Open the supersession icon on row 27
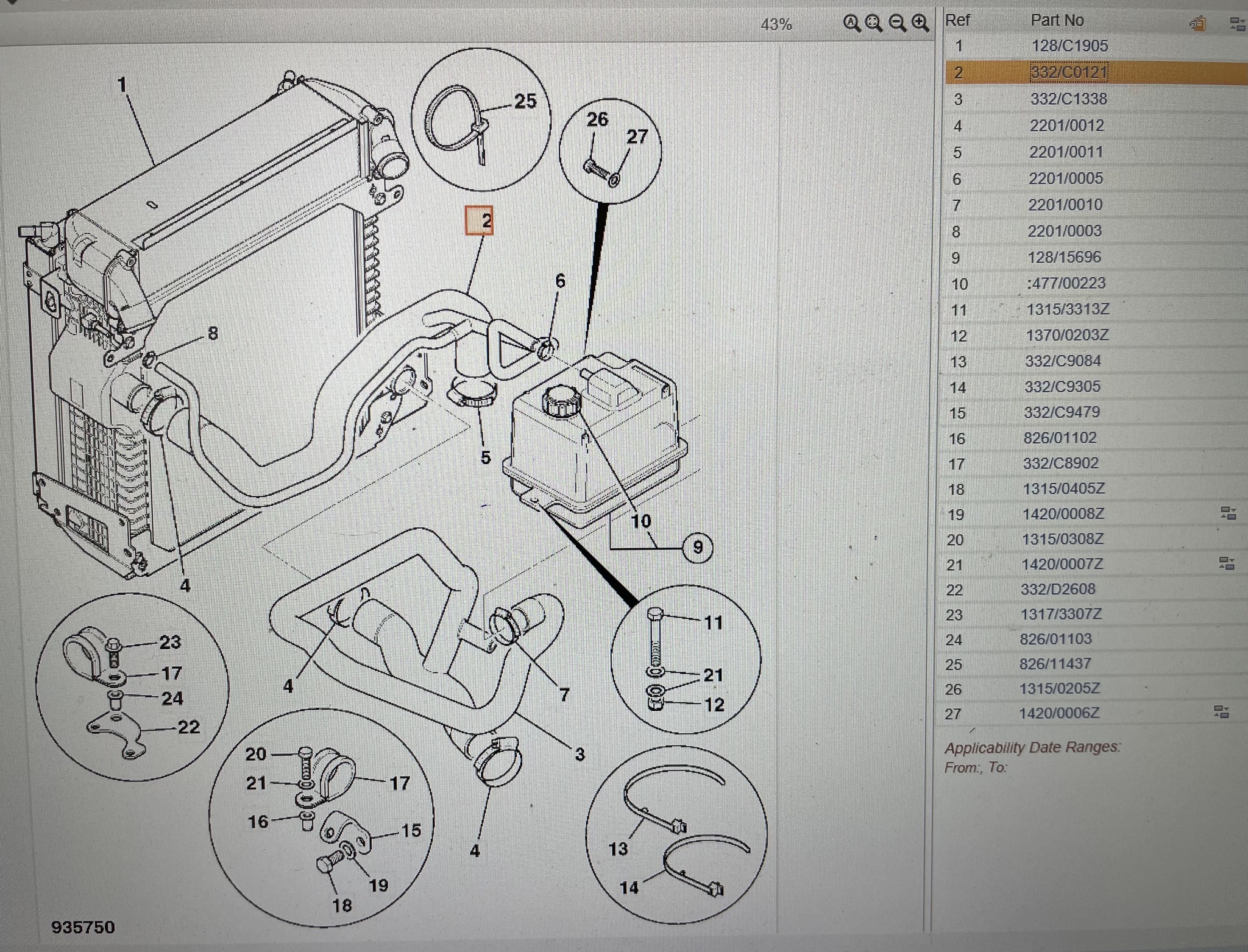The image size is (1248, 952). [1221, 711]
